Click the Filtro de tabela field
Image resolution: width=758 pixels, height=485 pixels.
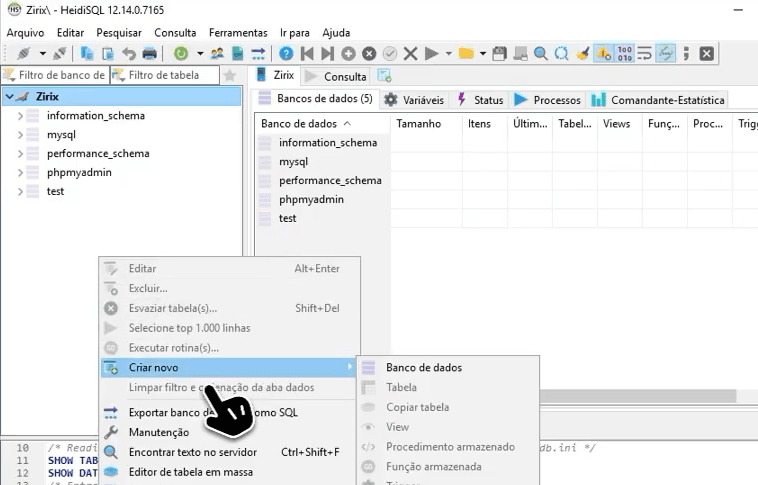click(165, 75)
